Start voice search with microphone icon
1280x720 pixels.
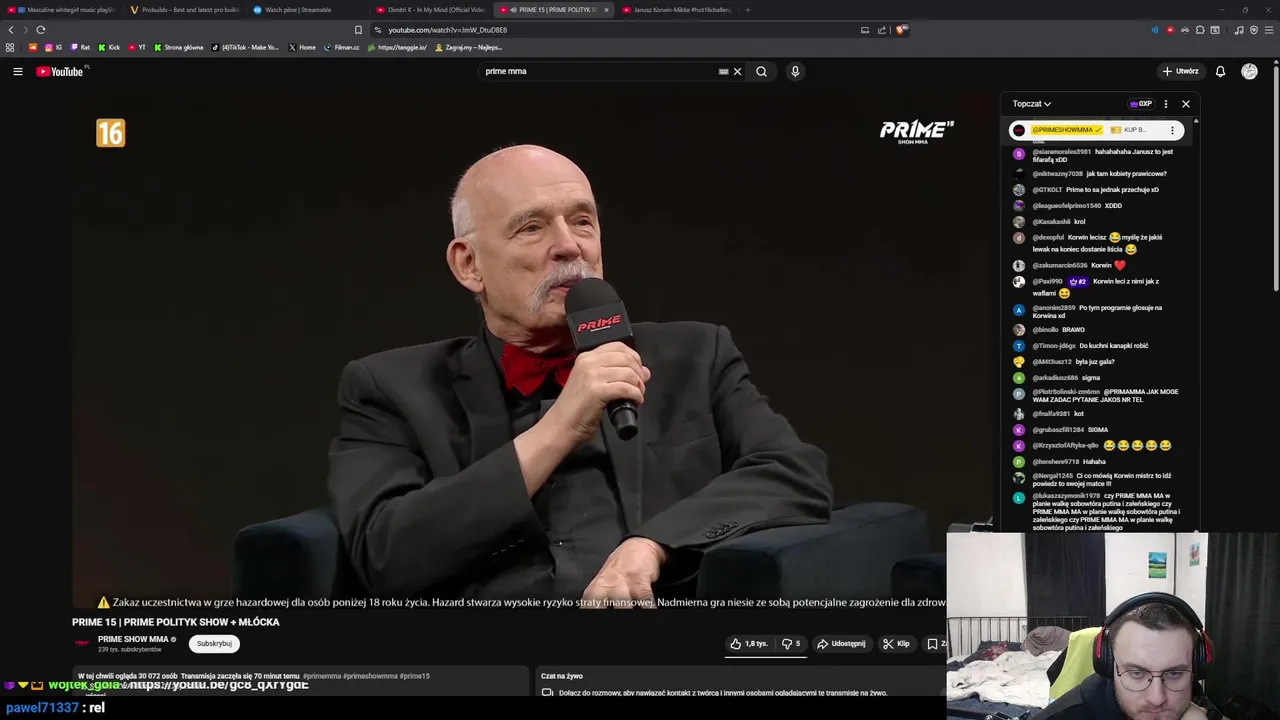pyautogui.click(x=795, y=71)
